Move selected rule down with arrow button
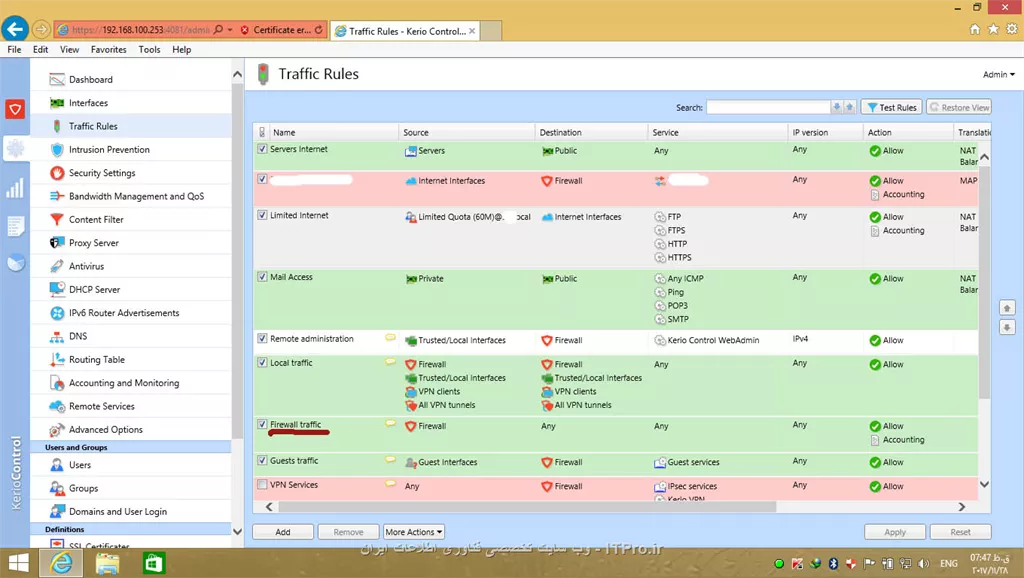This screenshot has width=1024, height=578. (x=1006, y=327)
